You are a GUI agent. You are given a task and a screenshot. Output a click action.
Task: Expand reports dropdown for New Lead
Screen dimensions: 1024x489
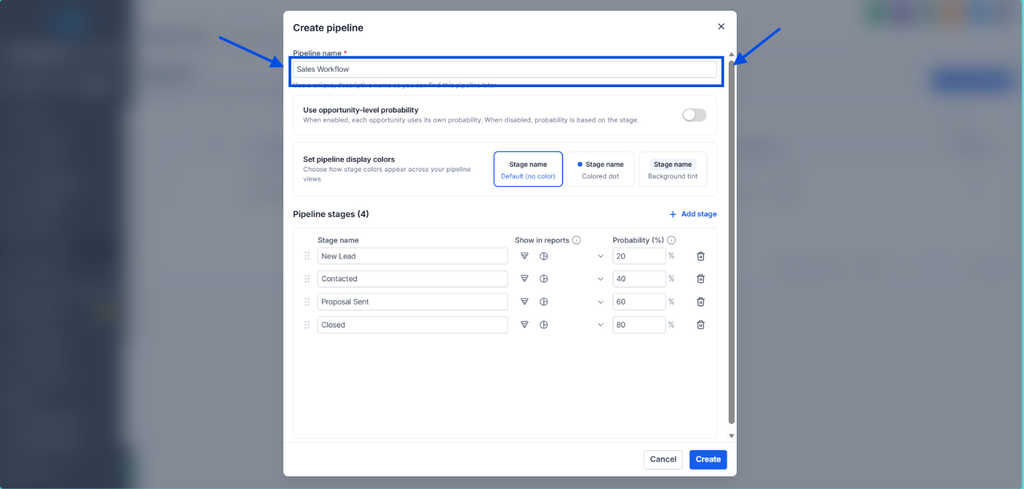point(601,256)
